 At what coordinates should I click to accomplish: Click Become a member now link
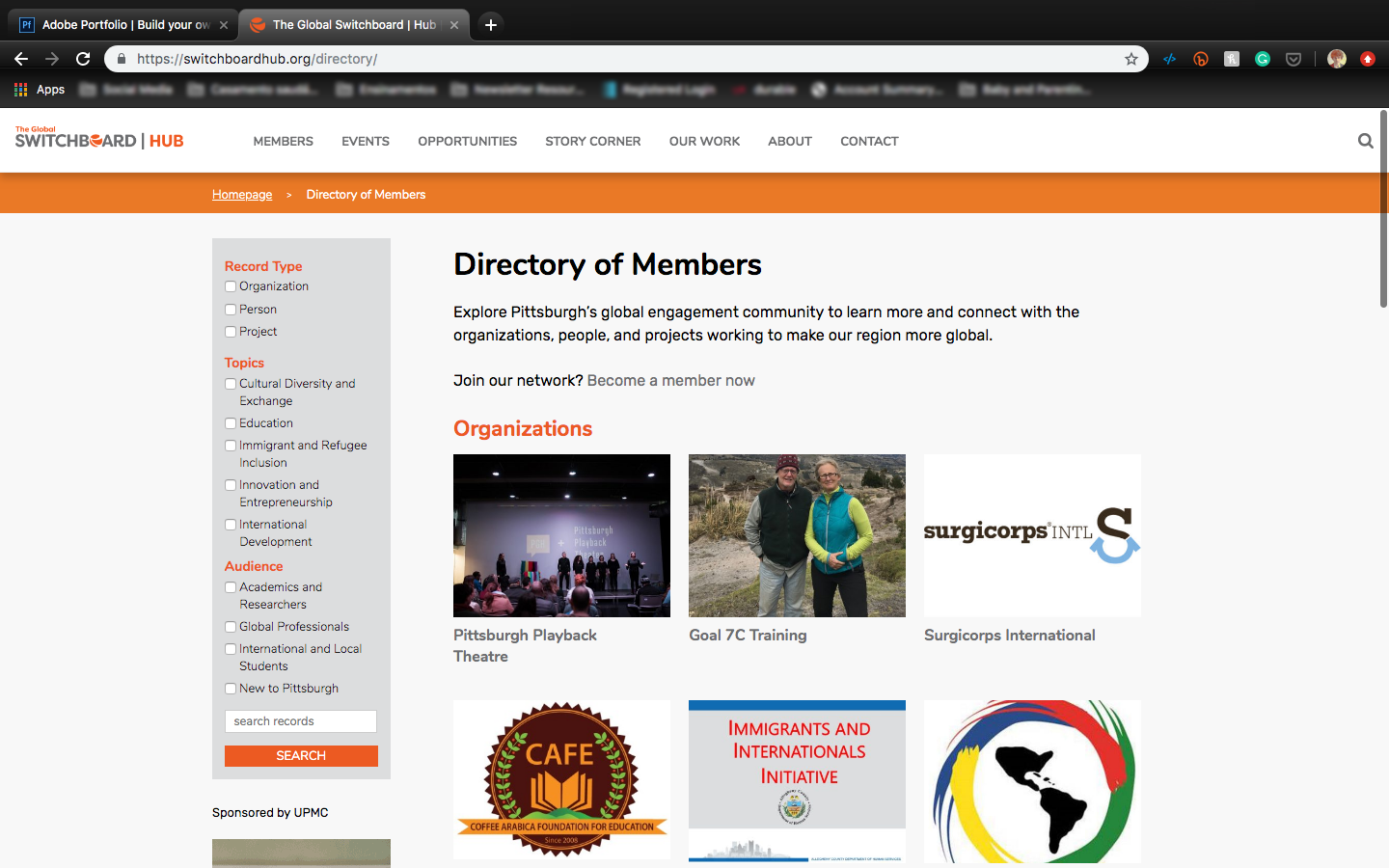pyautogui.click(x=671, y=381)
